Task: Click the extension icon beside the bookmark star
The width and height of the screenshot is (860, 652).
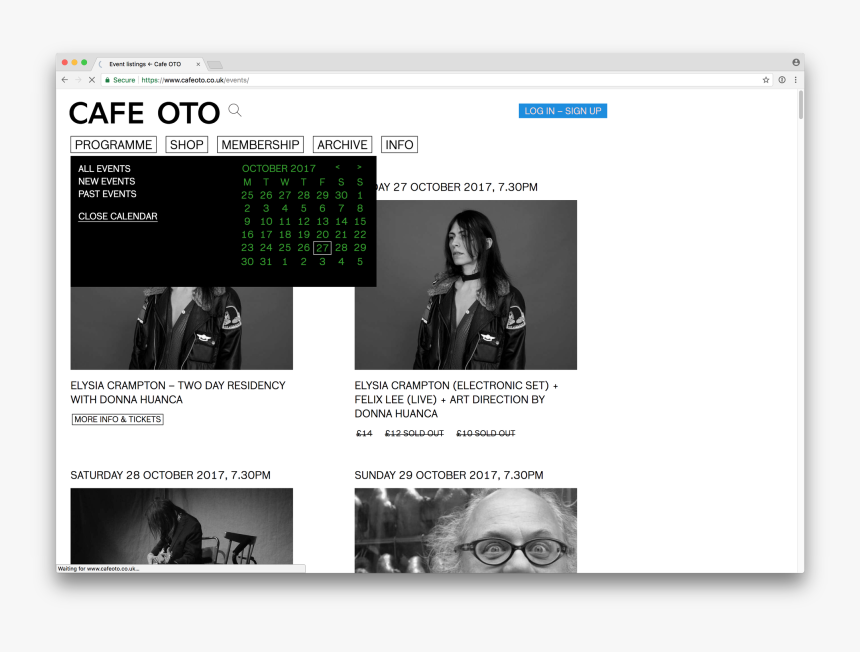Action: pyautogui.click(x=782, y=80)
